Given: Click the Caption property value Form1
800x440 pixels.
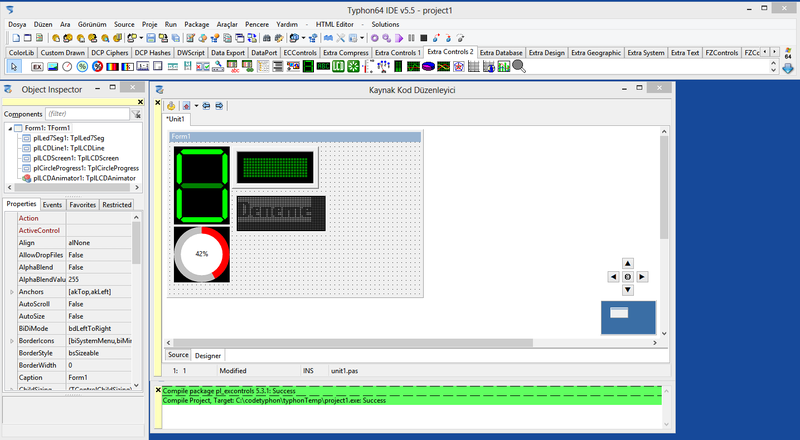Looking at the screenshot, I should (99, 378).
